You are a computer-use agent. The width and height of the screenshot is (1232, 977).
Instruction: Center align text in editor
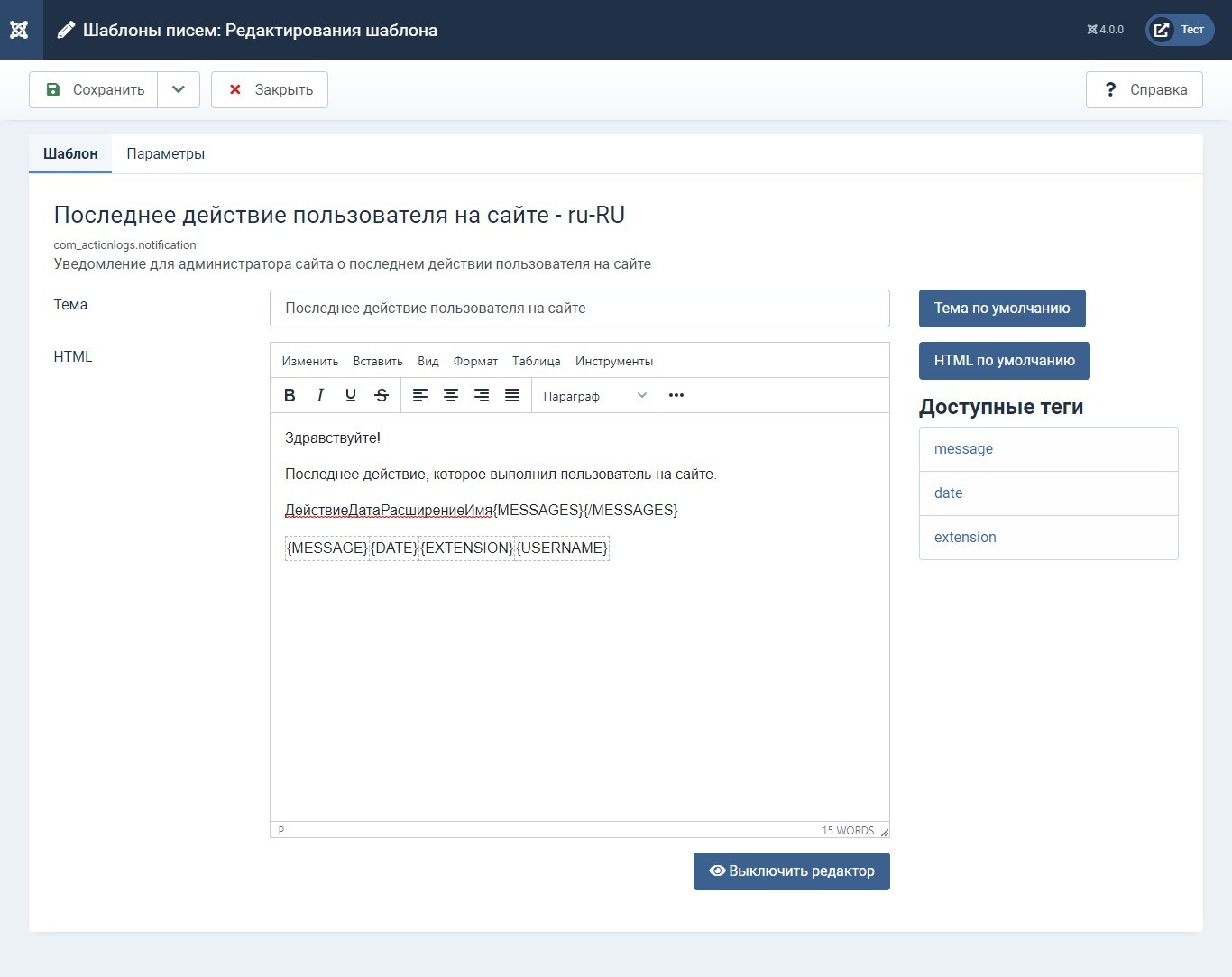pos(451,395)
